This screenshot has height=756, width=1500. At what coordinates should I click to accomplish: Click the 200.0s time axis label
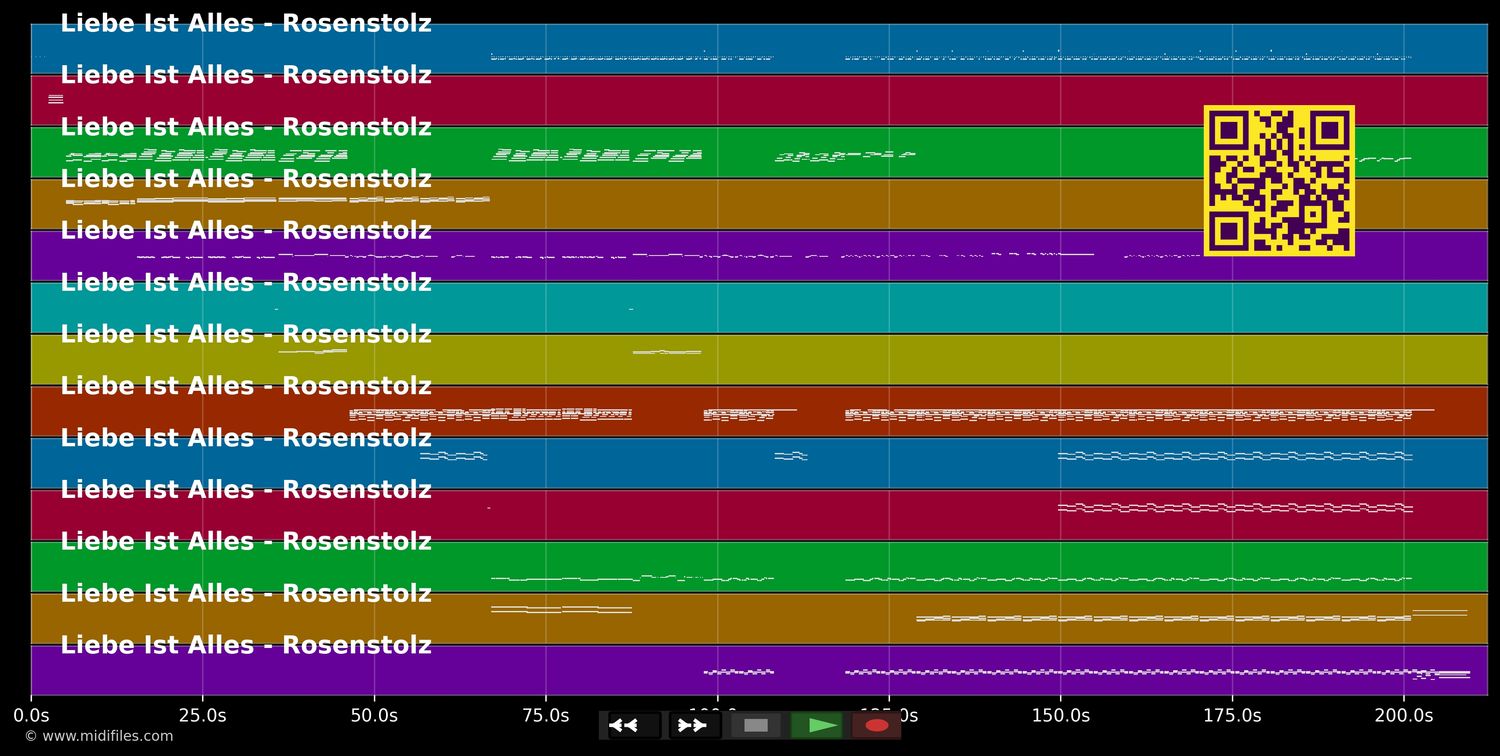click(x=1404, y=715)
